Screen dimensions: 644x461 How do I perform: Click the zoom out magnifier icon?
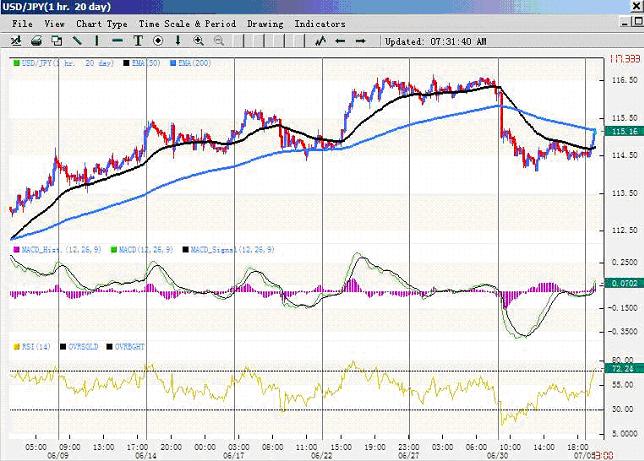[220, 41]
